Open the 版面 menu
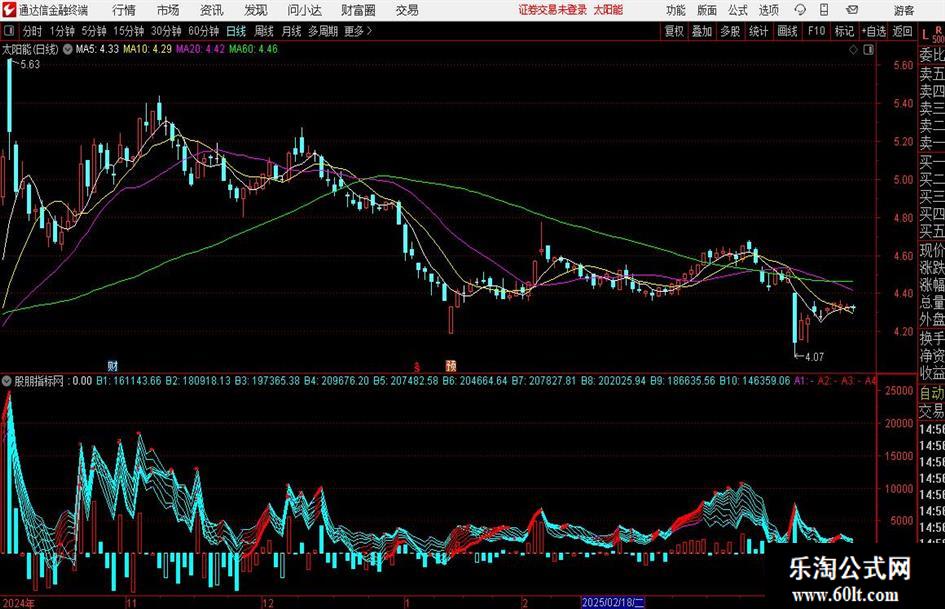This screenshot has height=609, width=945. 707,10
